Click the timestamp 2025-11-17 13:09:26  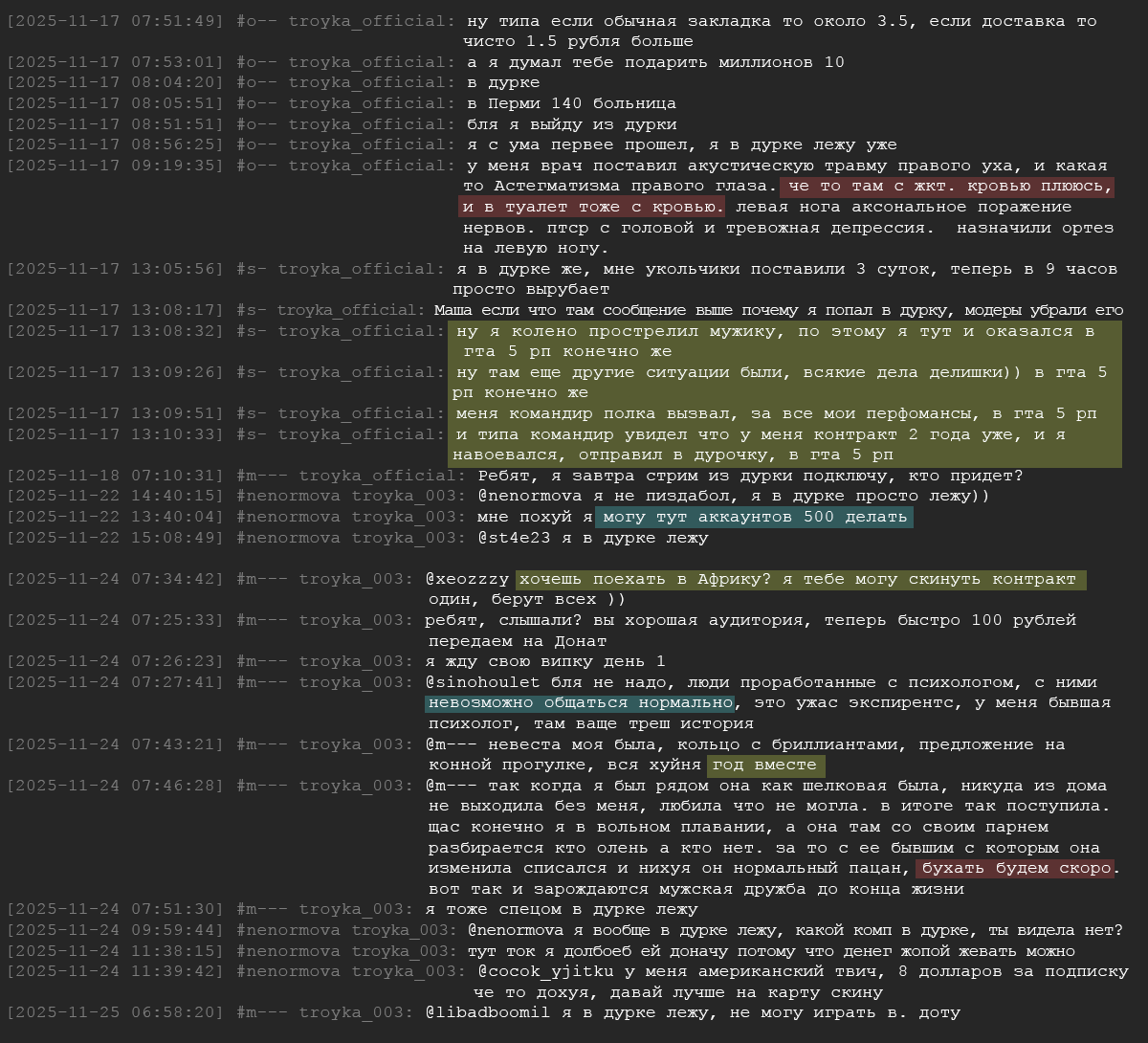[117, 372]
